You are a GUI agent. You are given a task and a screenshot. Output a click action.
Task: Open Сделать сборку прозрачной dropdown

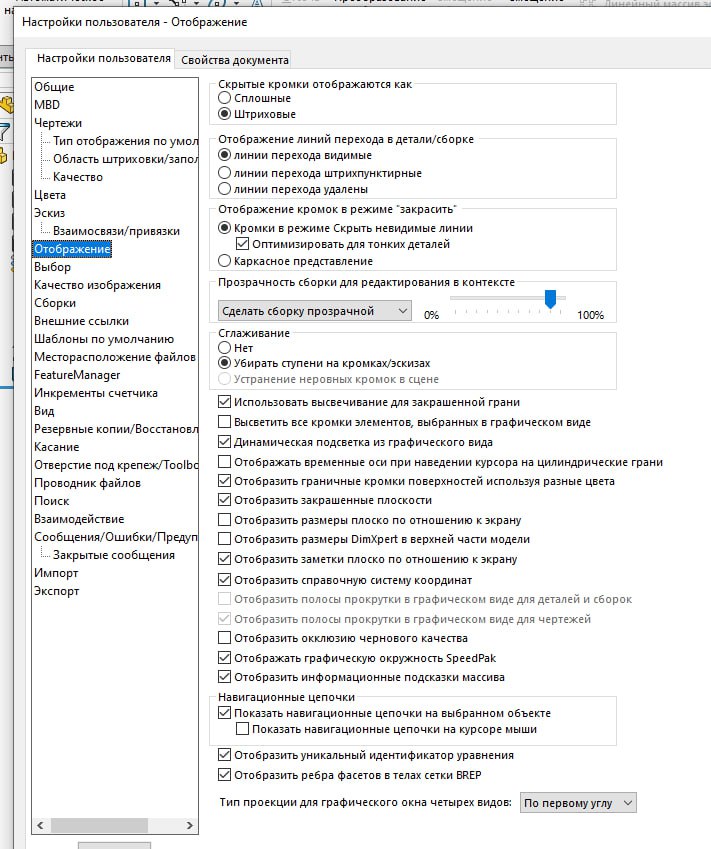tap(315, 311)
